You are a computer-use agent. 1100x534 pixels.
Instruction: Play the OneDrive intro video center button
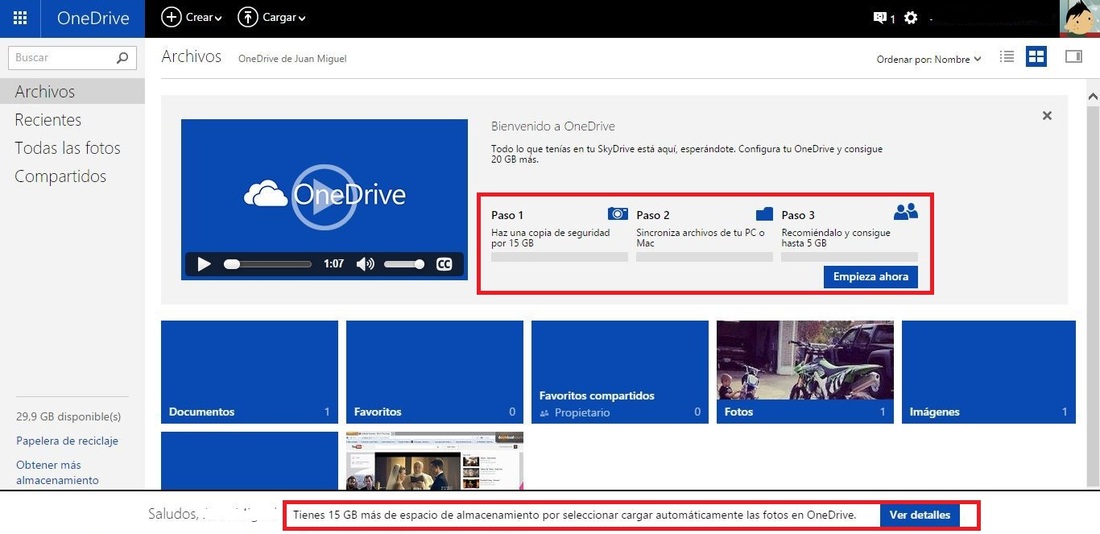pyautogui.click(x=324, y=196)
